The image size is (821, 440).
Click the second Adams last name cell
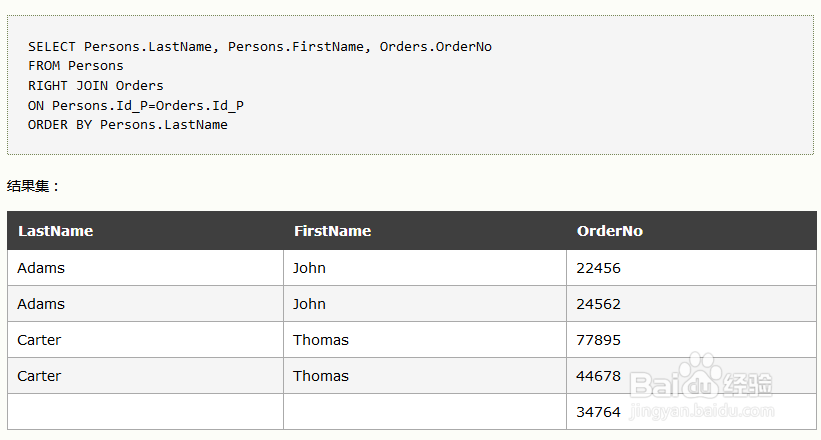[146, 304]
